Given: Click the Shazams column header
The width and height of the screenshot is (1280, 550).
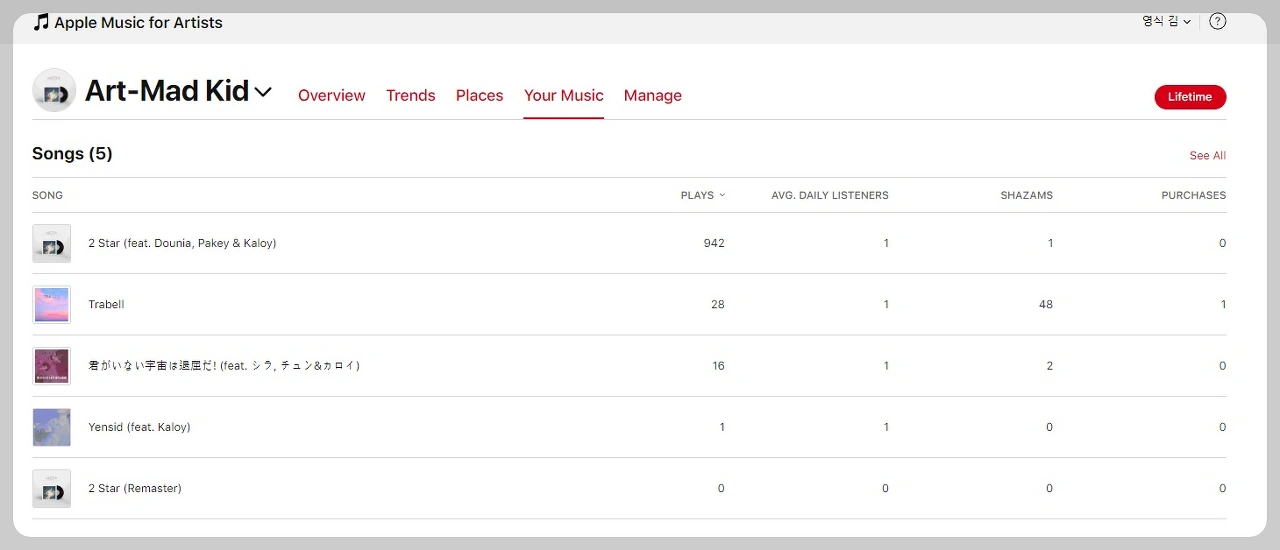Looking at the screenshot, I should 1026,195.
